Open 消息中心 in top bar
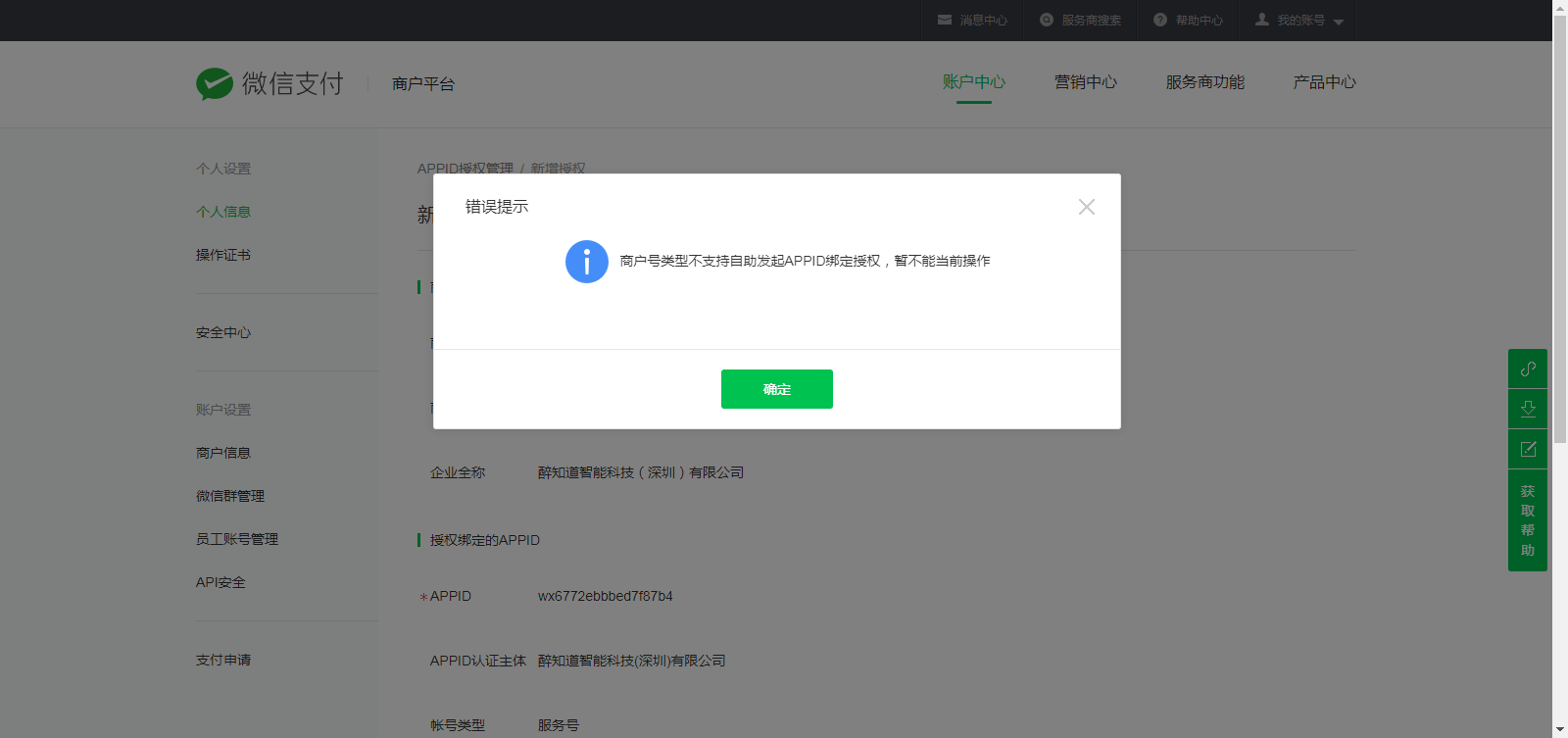Screen dimensions: 1568x738 pyautogui.click(x=983, y=21)
